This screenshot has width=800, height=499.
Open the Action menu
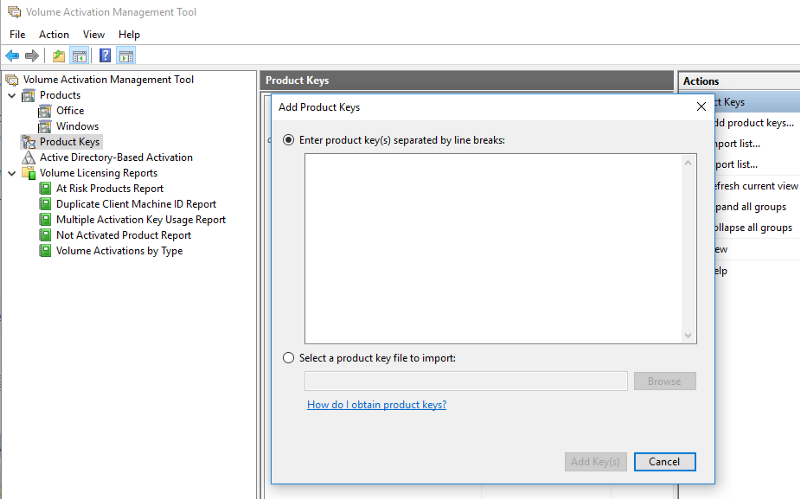click(54, 34)
